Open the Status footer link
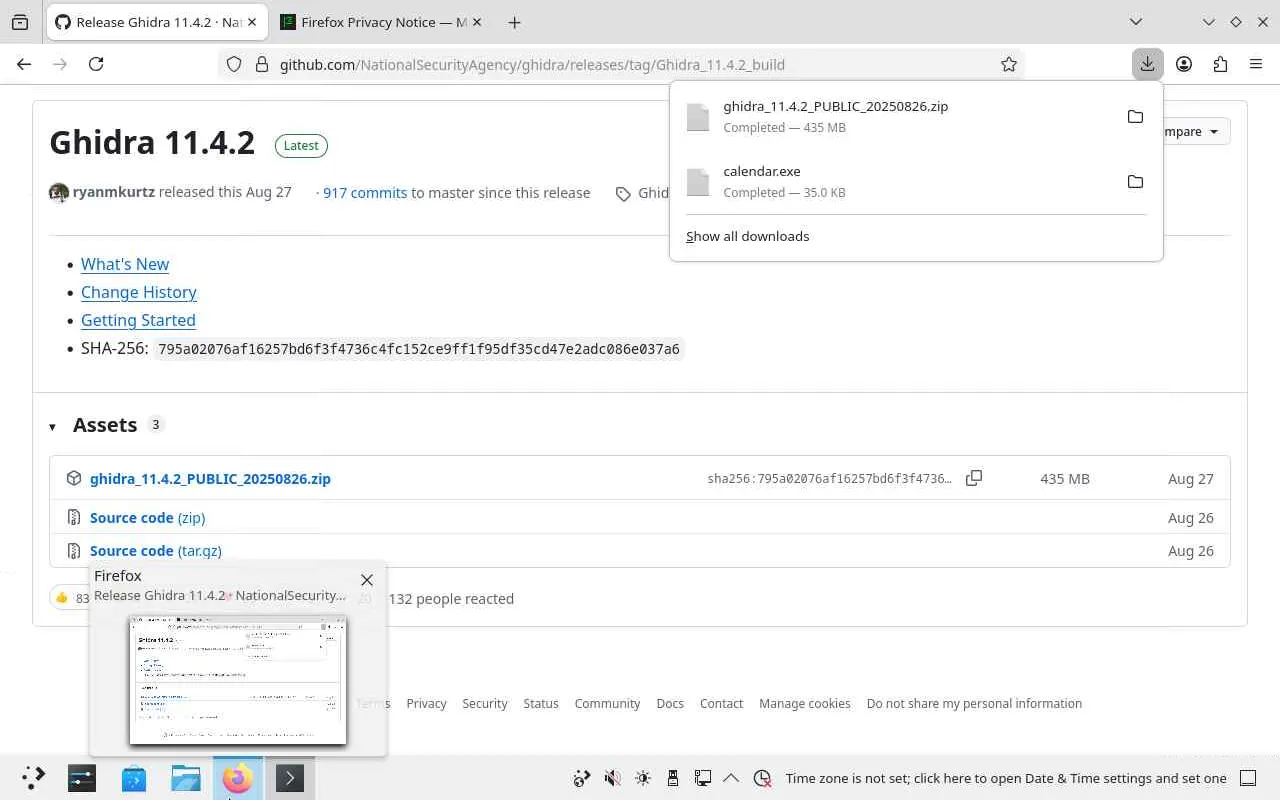This screenshot has height=800, width=1280. click(541, 703)
